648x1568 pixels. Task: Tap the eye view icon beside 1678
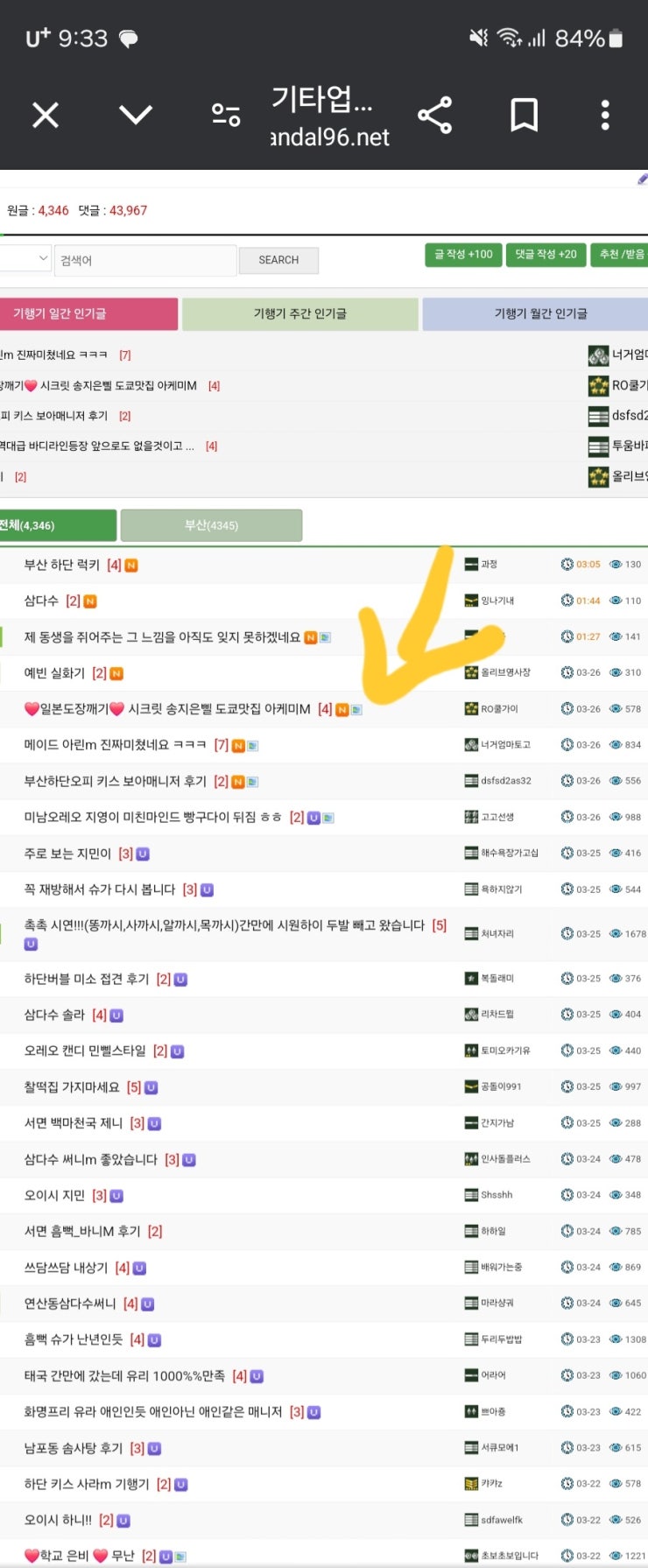tap(616, 934)
